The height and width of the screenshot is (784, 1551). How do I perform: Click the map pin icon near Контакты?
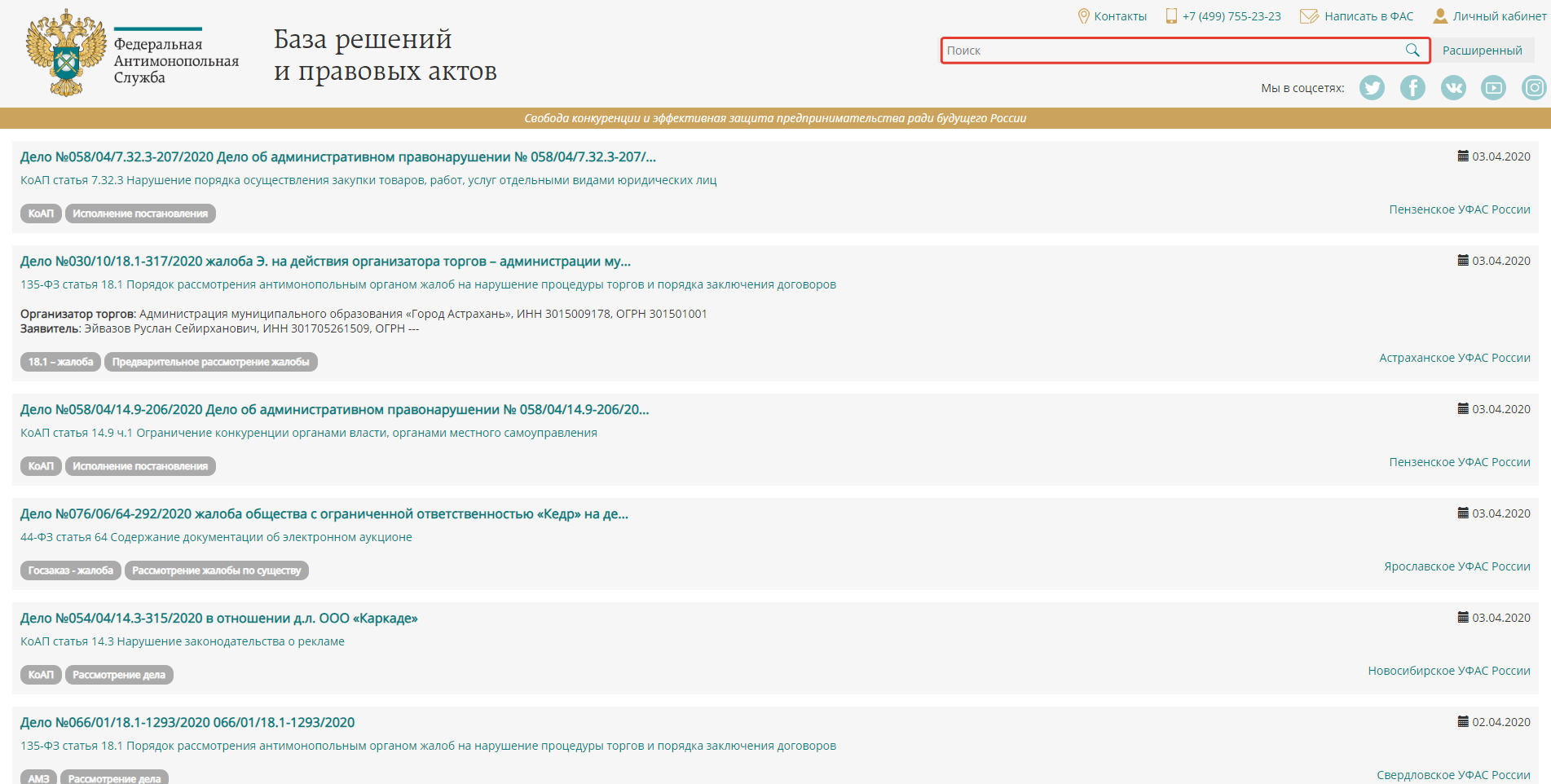(1083, 16)
